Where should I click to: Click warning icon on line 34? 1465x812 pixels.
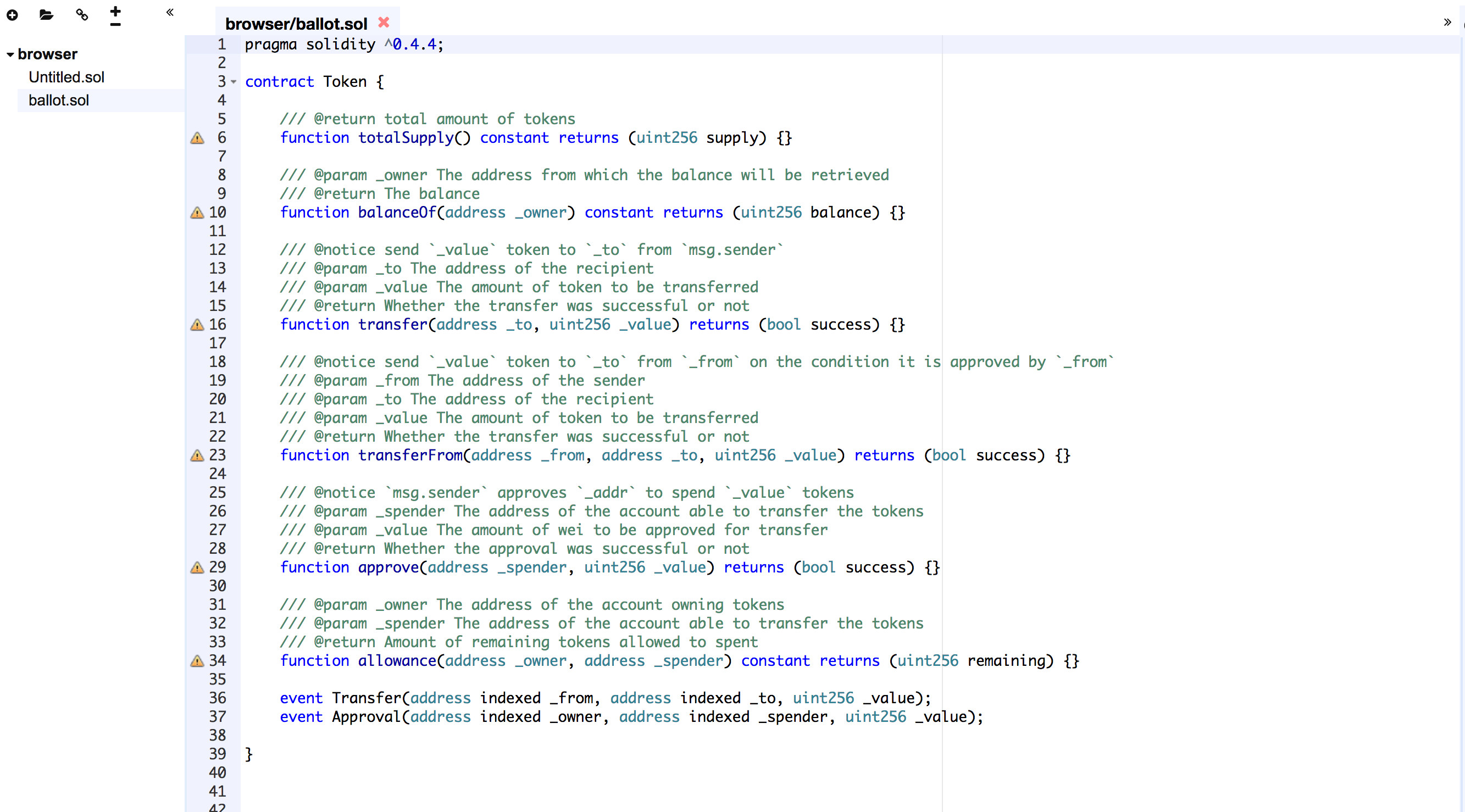pos(197,661)
